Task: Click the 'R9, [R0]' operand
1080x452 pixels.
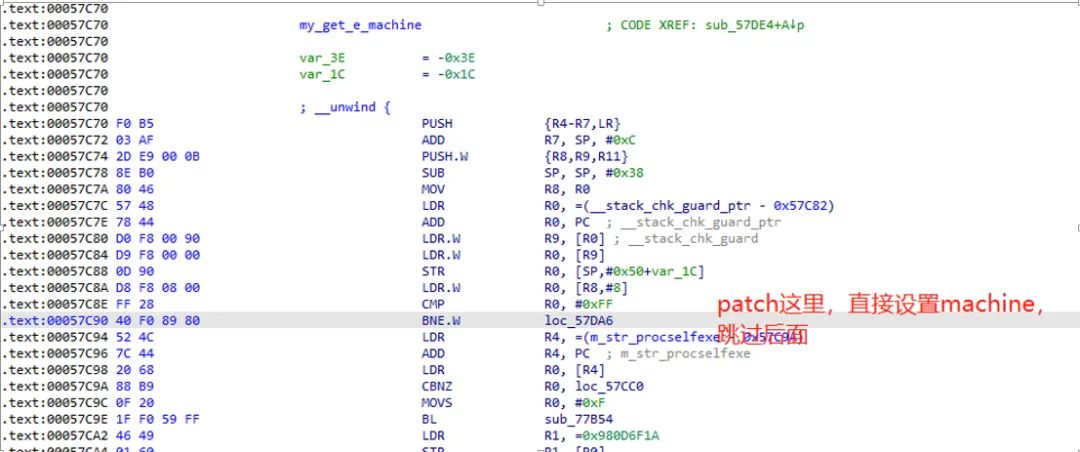Action: pos(574,239)
